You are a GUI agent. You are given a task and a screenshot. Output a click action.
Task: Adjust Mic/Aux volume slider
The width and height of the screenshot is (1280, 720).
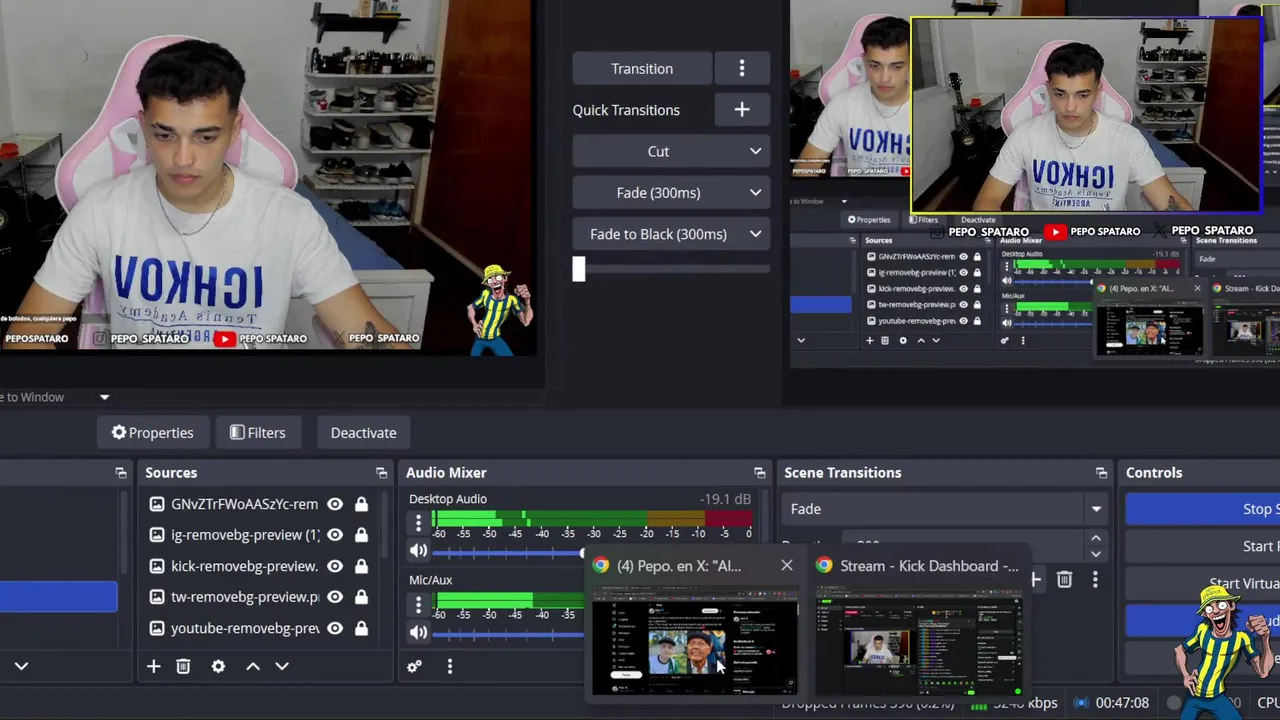510,633
